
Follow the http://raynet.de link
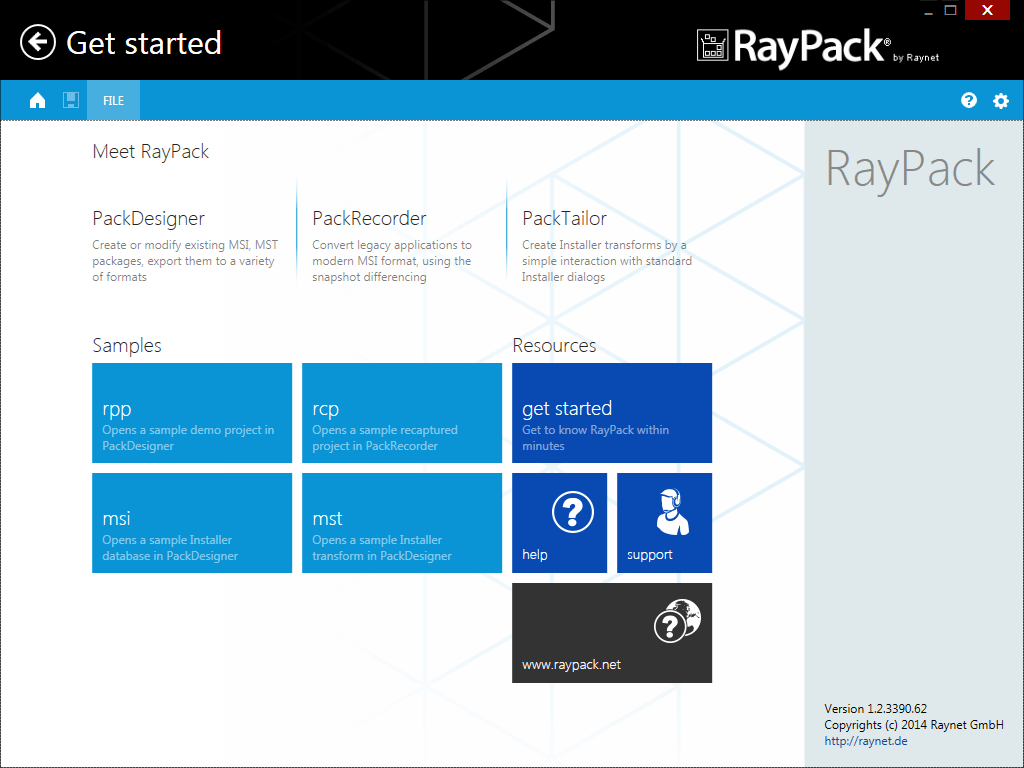pos(866,740)
